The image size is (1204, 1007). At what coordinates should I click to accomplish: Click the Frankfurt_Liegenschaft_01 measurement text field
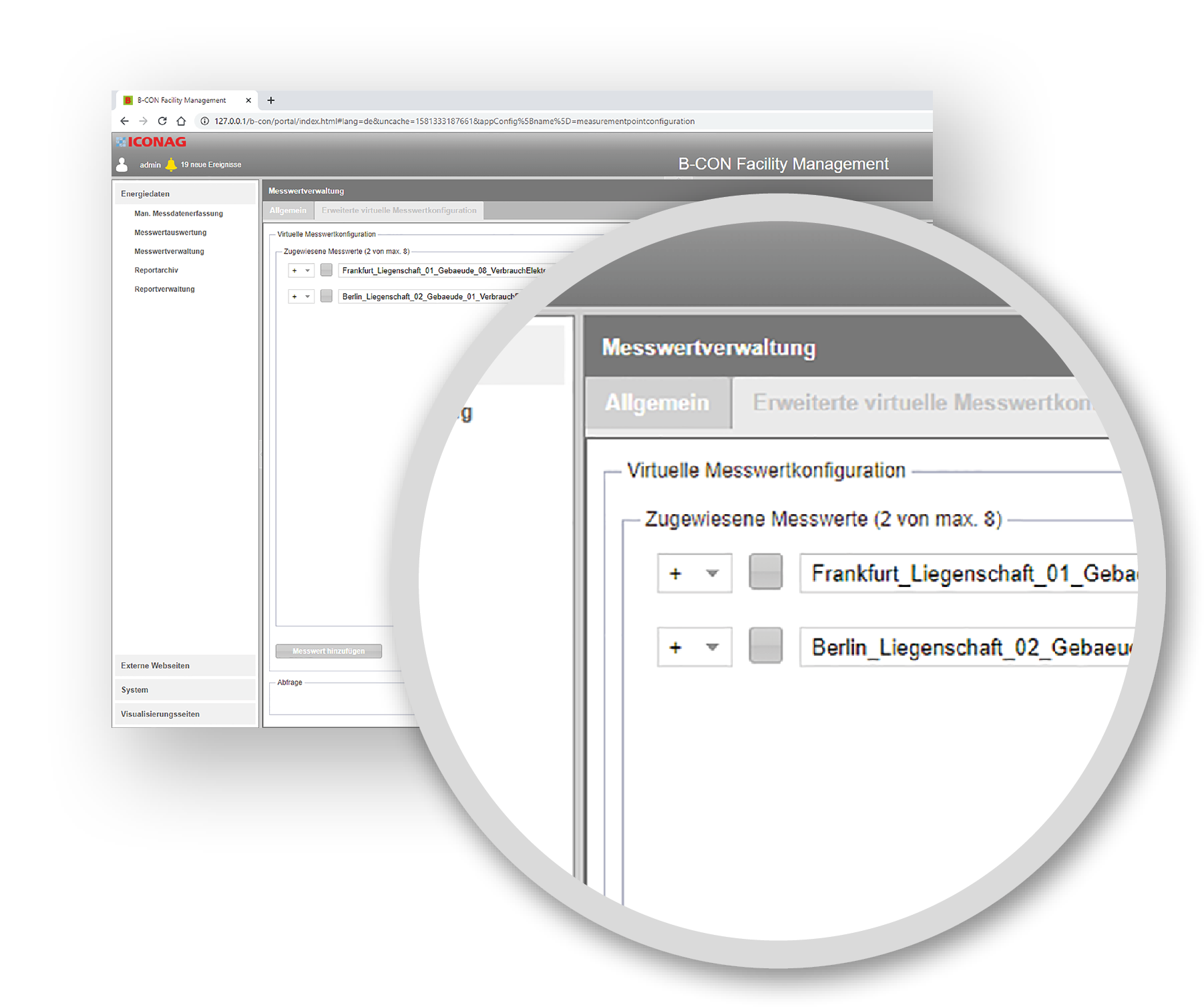tap(442, 270)
